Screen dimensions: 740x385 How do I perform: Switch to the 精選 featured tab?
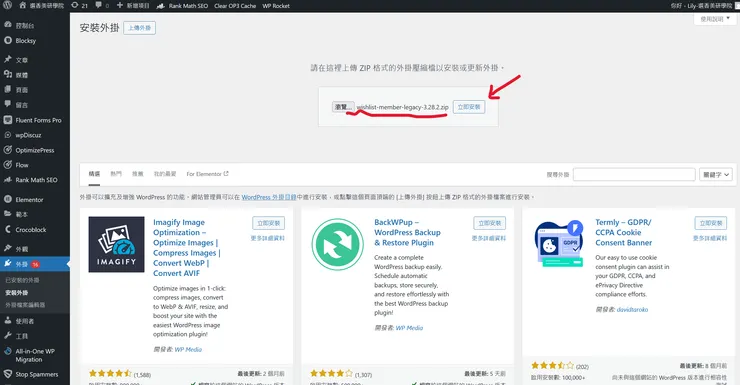pyautogui.click(x=94, y=174)
